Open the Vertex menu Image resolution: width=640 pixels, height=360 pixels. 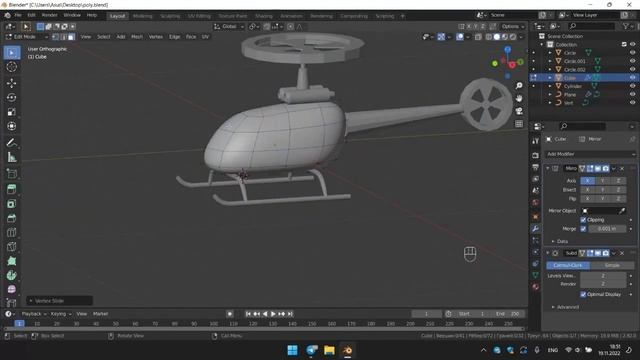[x=156, y=37]
